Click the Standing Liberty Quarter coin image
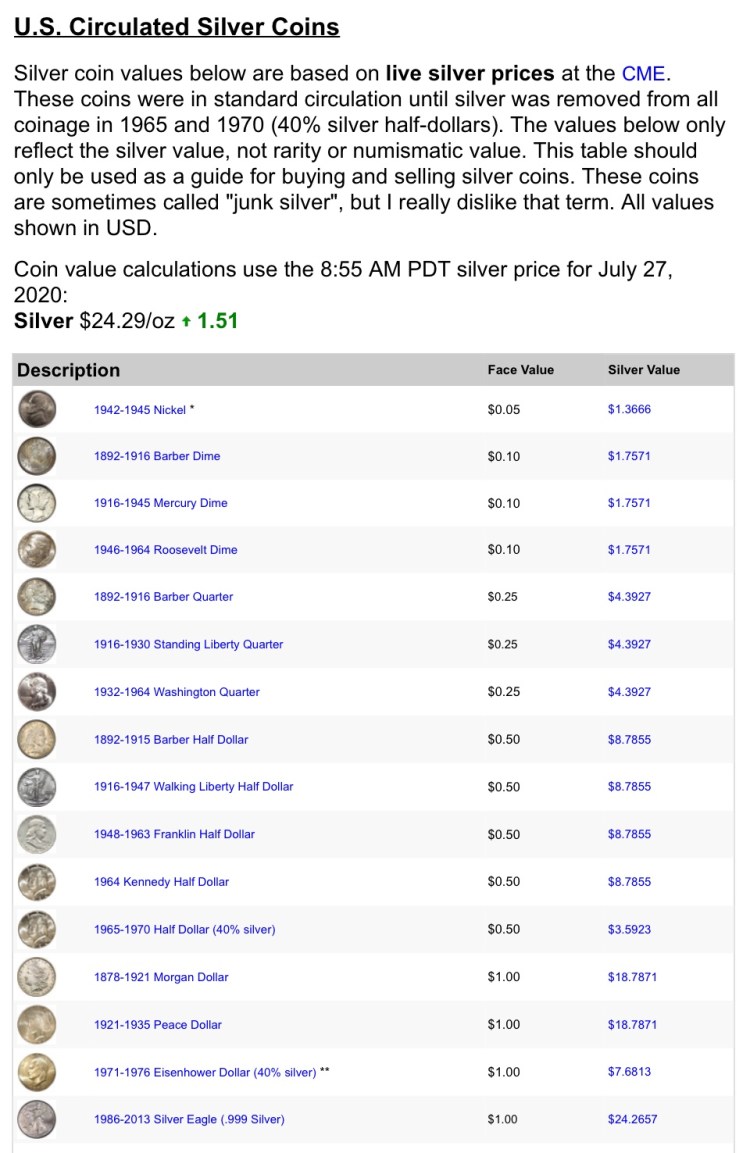Screen dimensions: 750x1153 tap(37, 645)
